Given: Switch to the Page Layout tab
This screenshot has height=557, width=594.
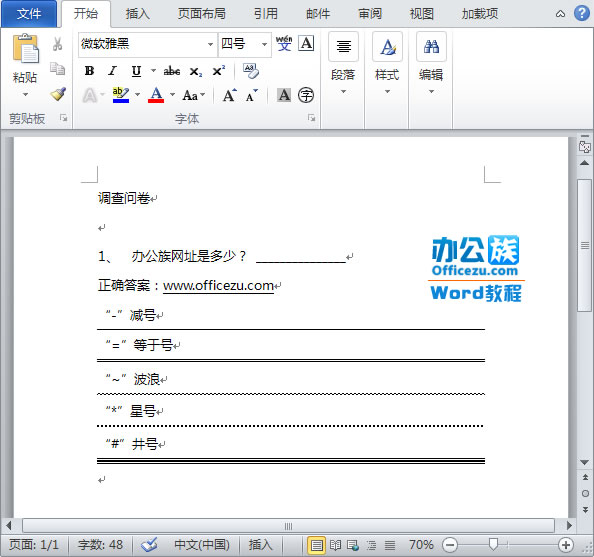Looking at the screenshot, I should 202,14.
